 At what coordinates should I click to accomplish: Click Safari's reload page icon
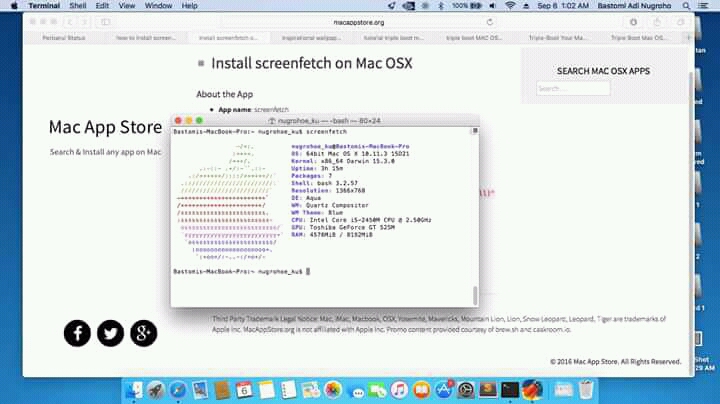[x=490, y=22]
